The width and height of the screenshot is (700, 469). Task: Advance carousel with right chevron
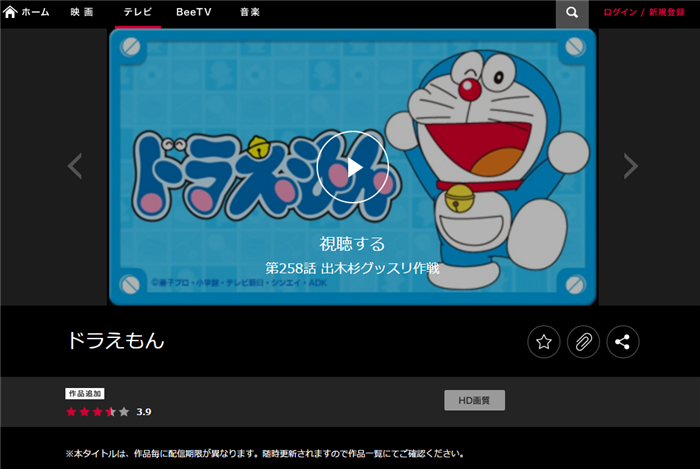pyautogui.click(x=630, y=166)
